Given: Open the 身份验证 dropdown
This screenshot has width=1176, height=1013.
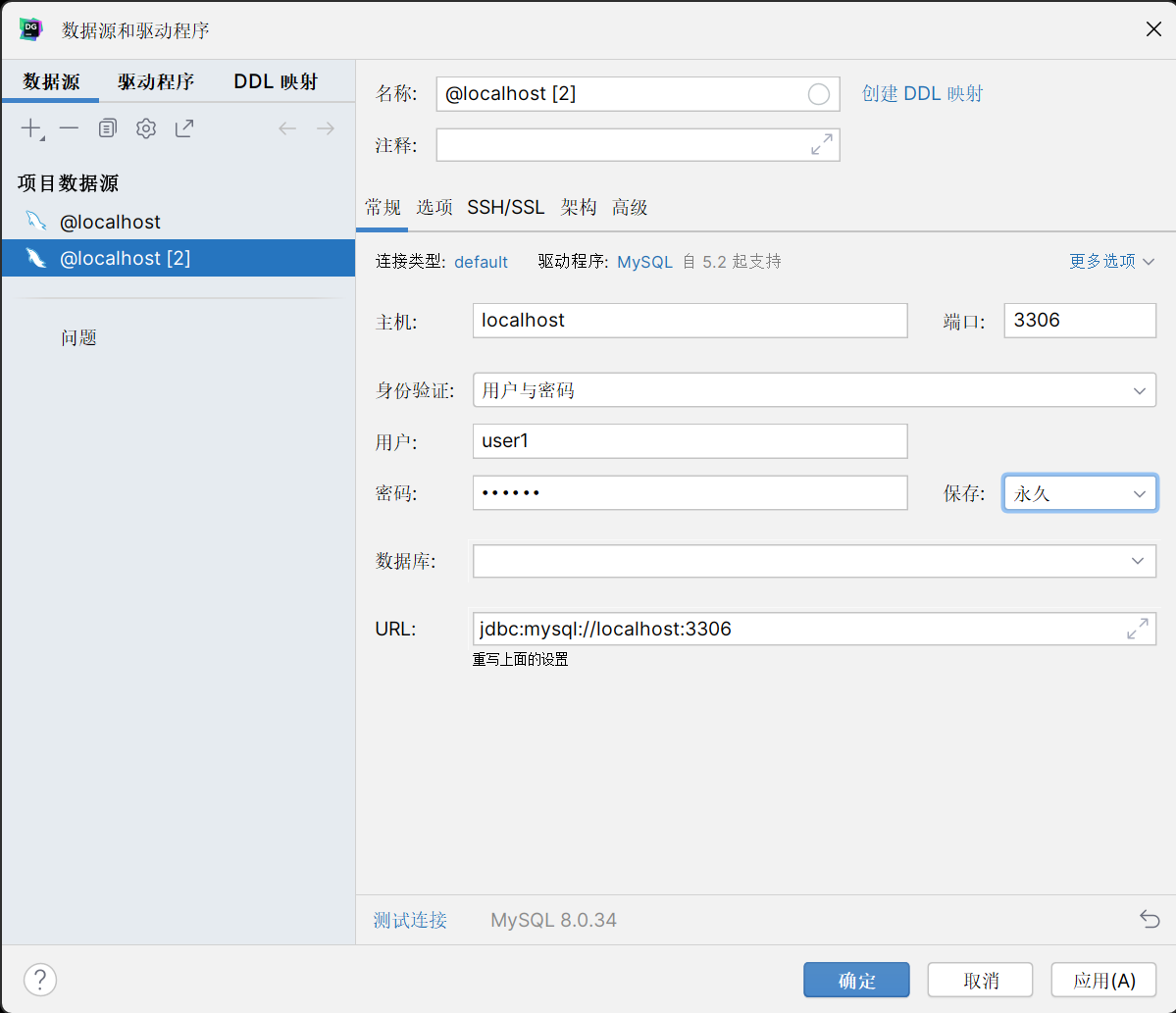Looking at the screenshot, I should pos(814,390).
